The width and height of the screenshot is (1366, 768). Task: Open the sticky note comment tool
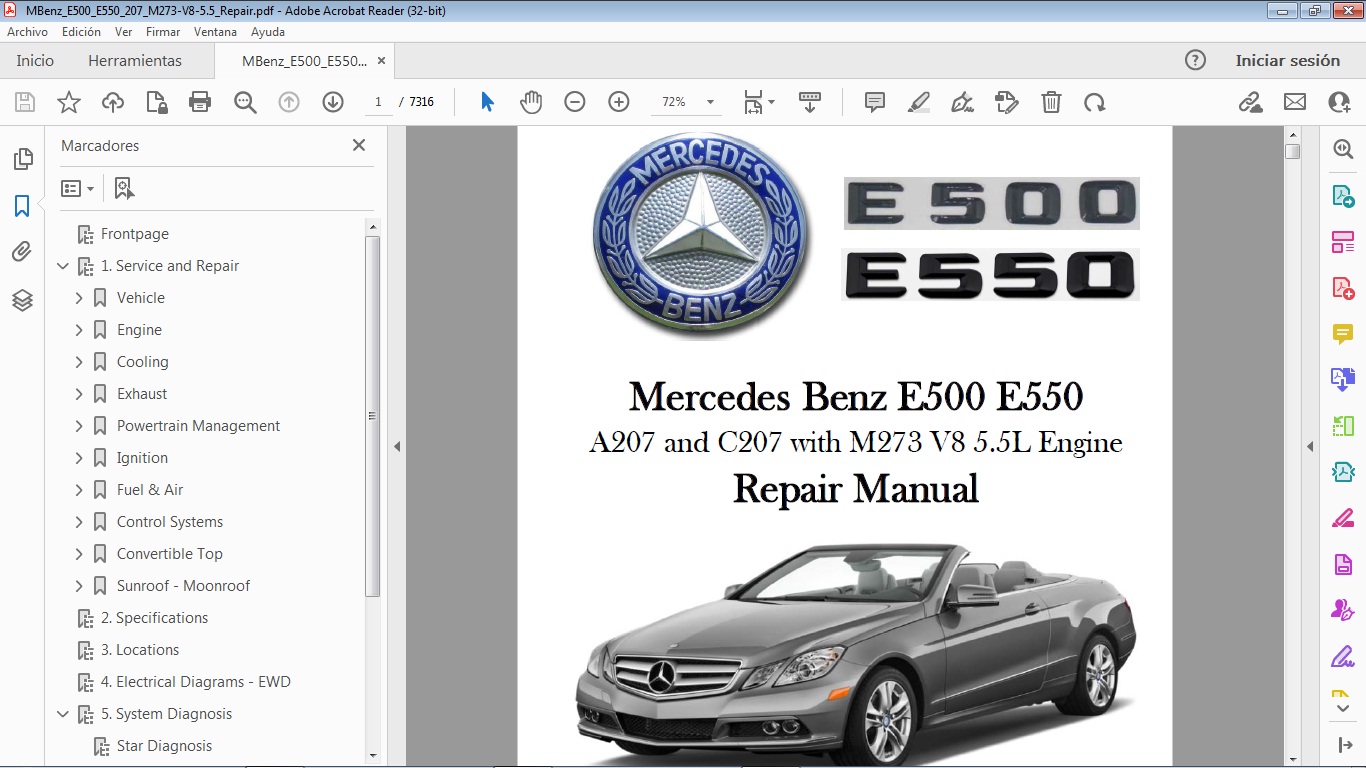pos(874,101)
